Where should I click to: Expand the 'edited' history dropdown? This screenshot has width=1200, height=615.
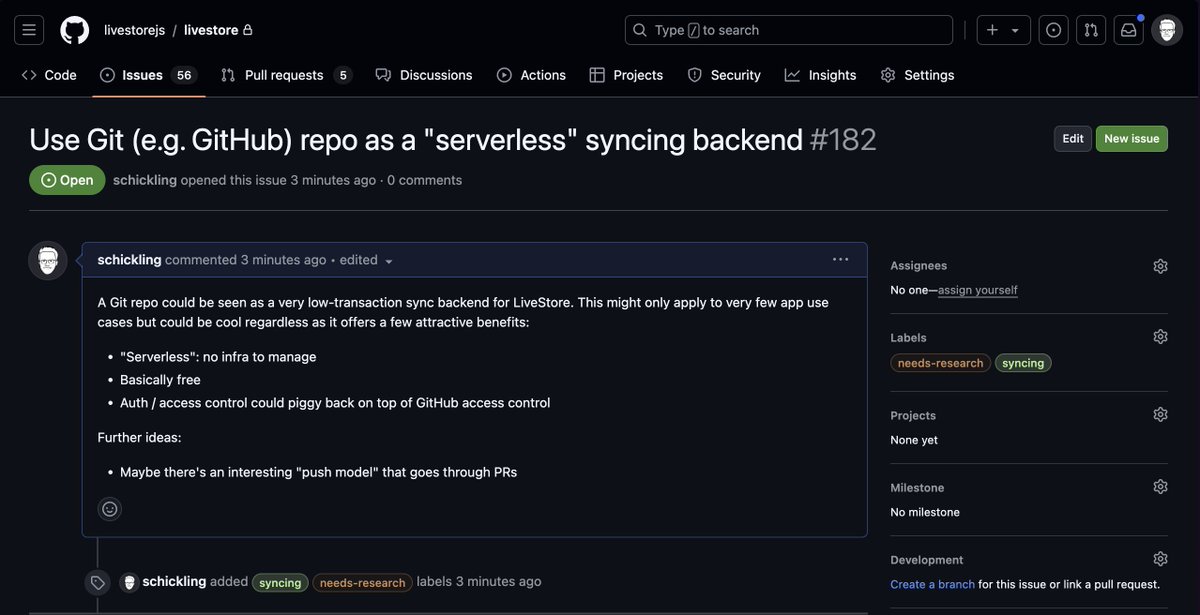[x=367, y=260]
